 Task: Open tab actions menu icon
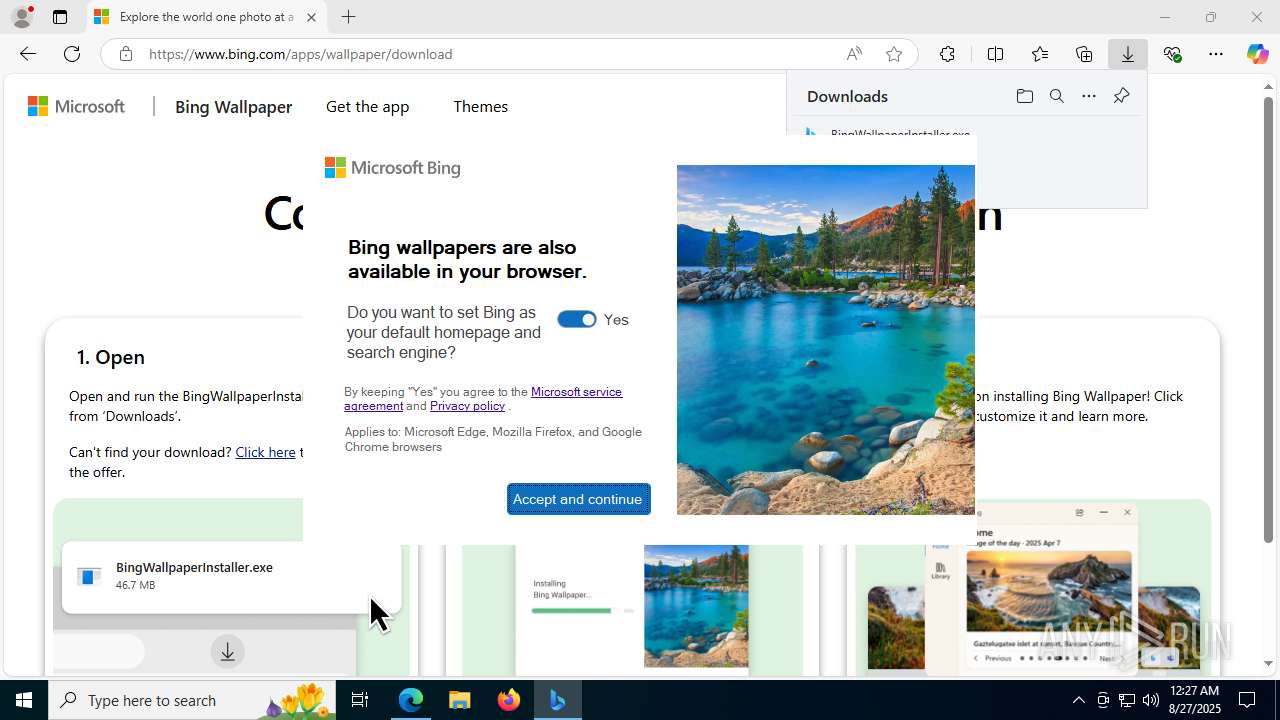pyautogui.click(x=60, y=17)
